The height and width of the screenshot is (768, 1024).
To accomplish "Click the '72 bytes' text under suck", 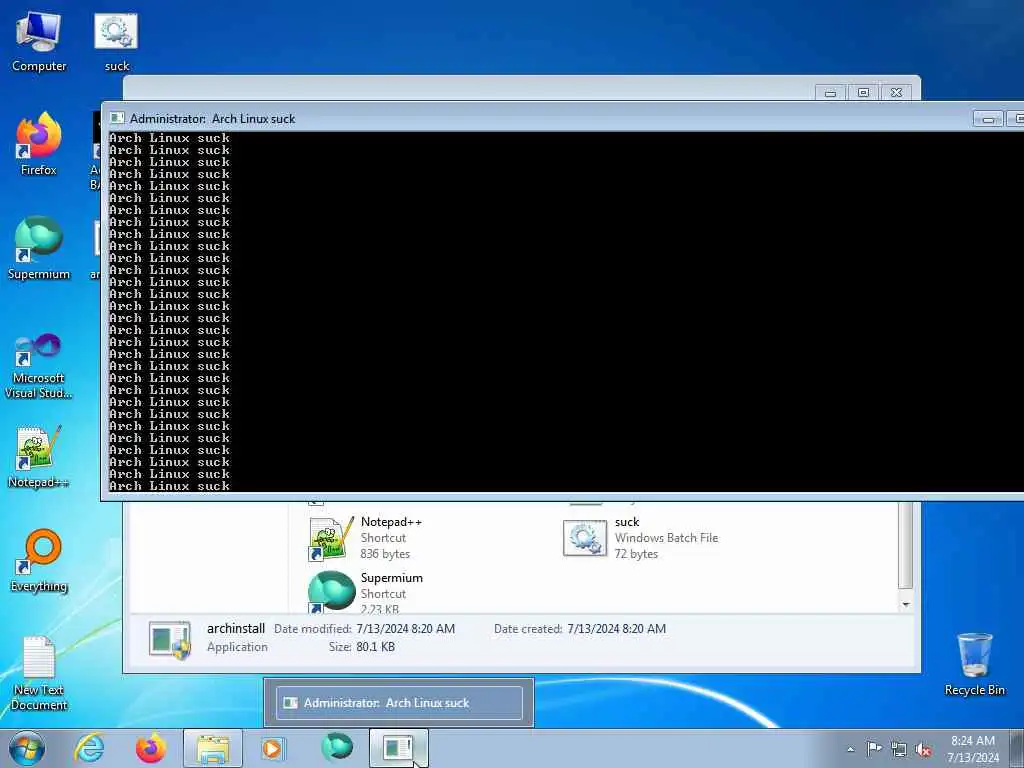I will [x=636, y=554].
